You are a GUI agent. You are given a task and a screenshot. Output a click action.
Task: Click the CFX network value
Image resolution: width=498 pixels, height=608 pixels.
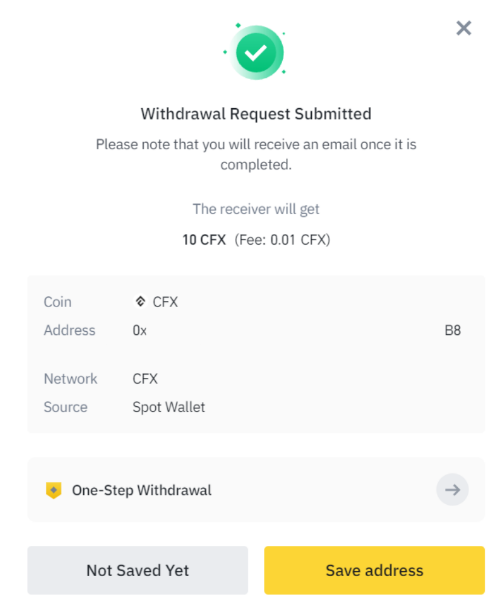click(x=145, y=379)
